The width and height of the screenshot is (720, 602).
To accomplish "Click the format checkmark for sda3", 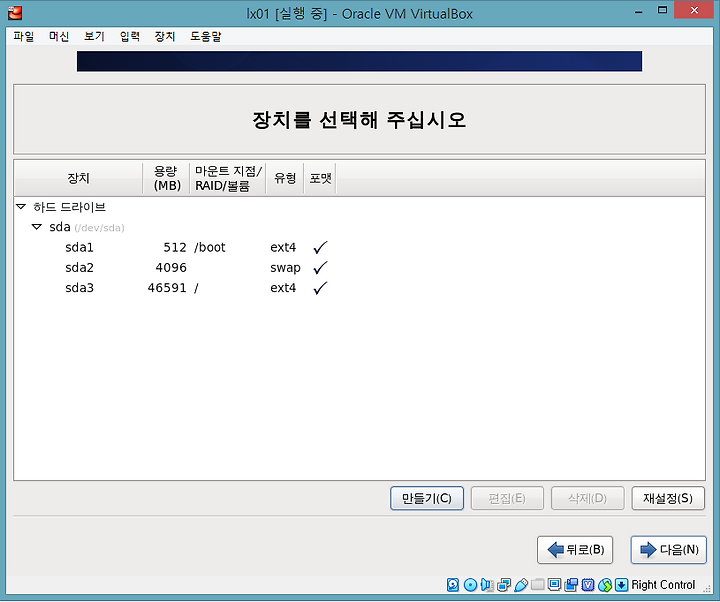I will 320,288.
